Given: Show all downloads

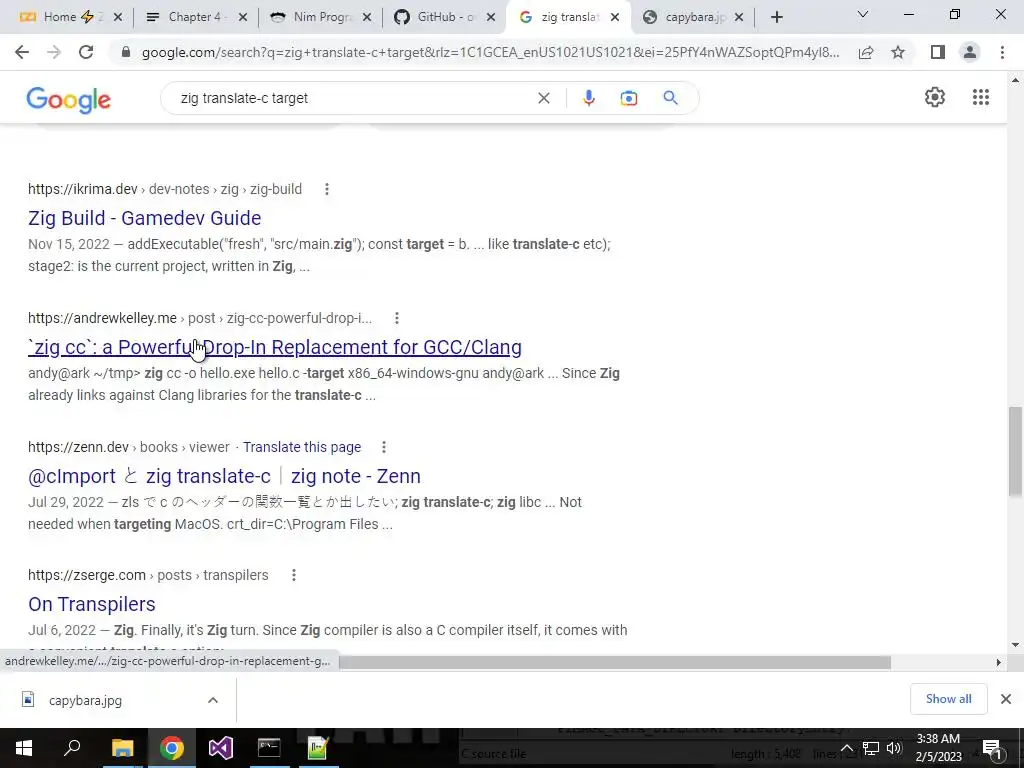Looking at the screenshot, I should [948, 699].
